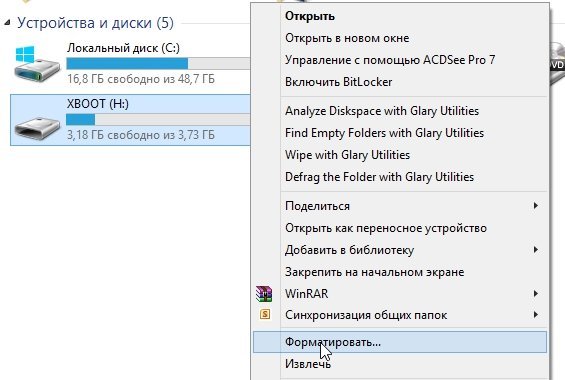Image resolution: width=565 pixels, height=380 pixels.
Task: Click the shared folders sync icon
Action: 265,314
